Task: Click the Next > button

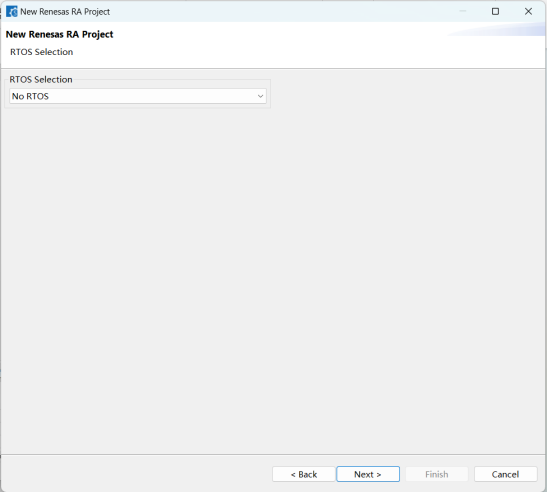Action: coord(368,474)
